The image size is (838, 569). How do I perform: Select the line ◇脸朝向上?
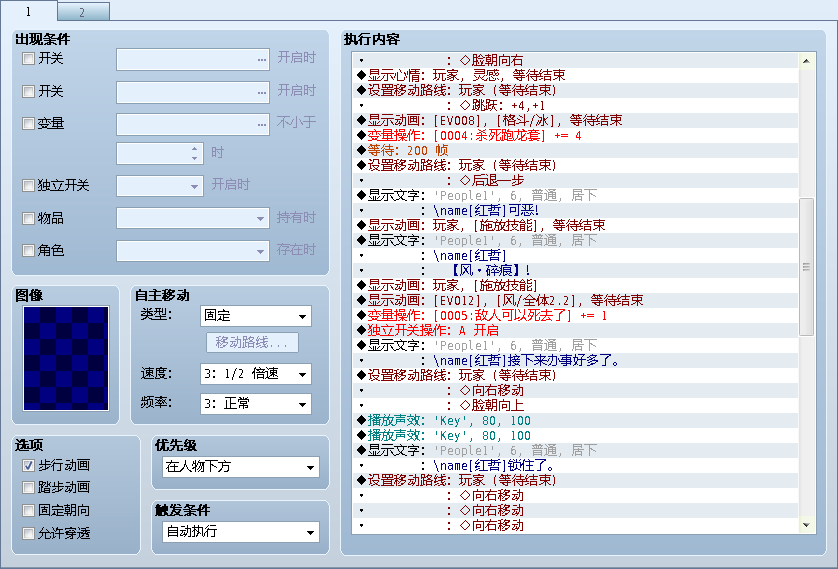[577, 406]
